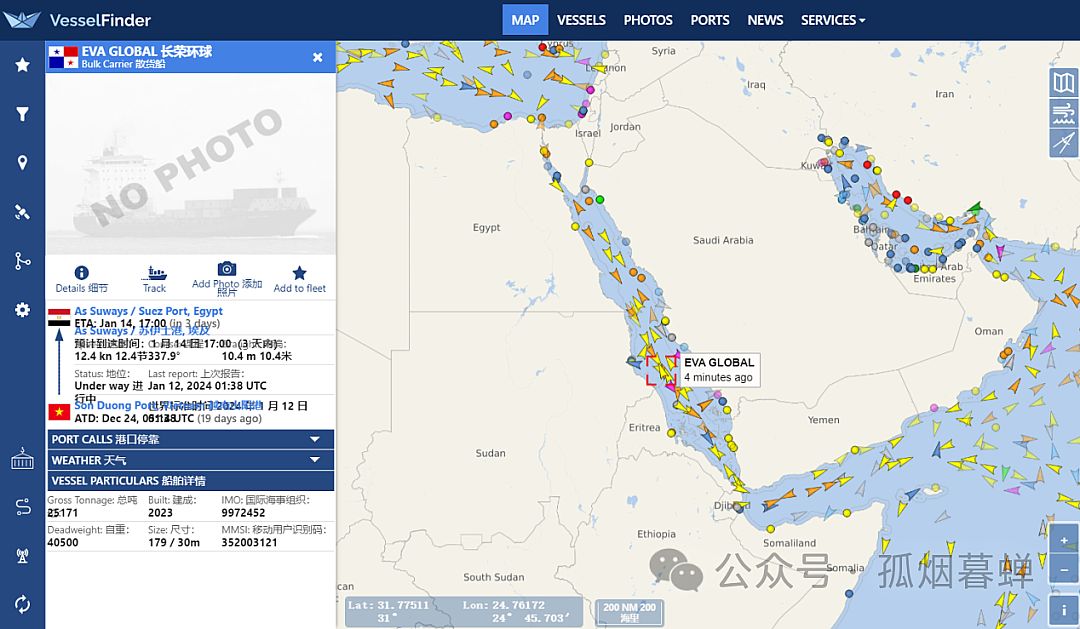Go to the VESSELS tab

(581, 20)
